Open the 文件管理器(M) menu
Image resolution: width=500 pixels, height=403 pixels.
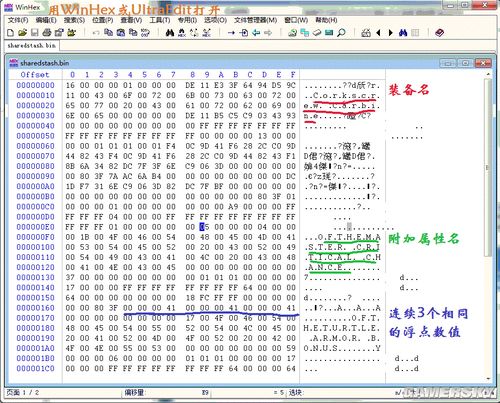[x=255, y=20]
